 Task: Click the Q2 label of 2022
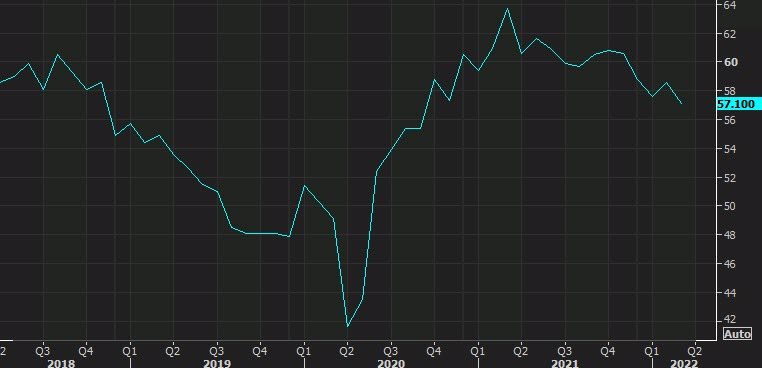pos(695,350)
